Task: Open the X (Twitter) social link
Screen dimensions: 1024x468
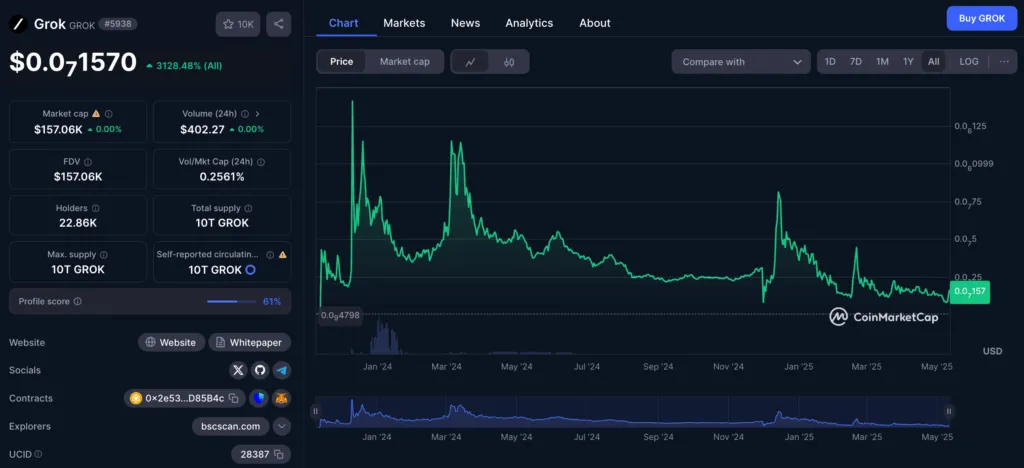Action: pyautogui.click(x=237, y=370)
